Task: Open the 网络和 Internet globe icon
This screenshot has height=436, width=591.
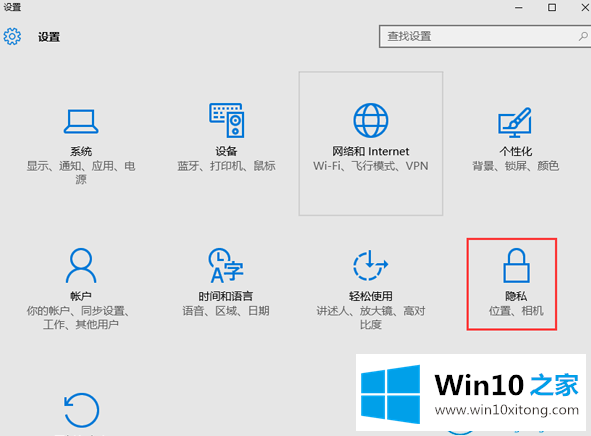Action: tap(371, 120)
